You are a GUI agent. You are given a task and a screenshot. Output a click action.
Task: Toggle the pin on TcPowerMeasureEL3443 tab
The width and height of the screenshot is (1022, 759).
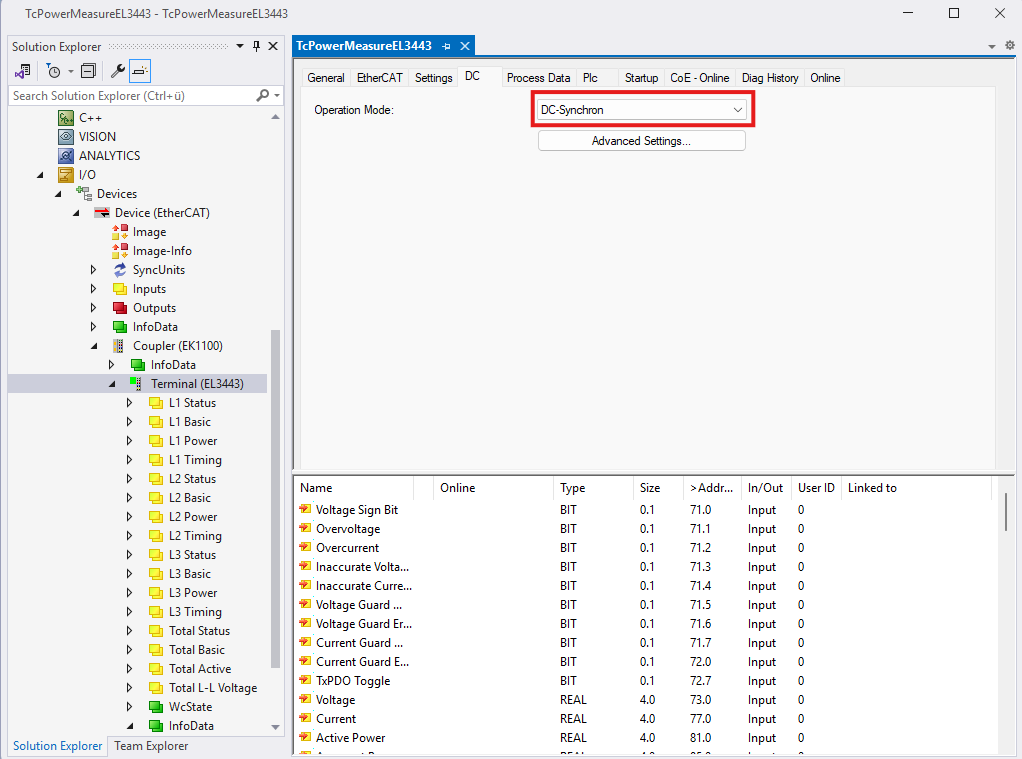(x=447, y=46)
